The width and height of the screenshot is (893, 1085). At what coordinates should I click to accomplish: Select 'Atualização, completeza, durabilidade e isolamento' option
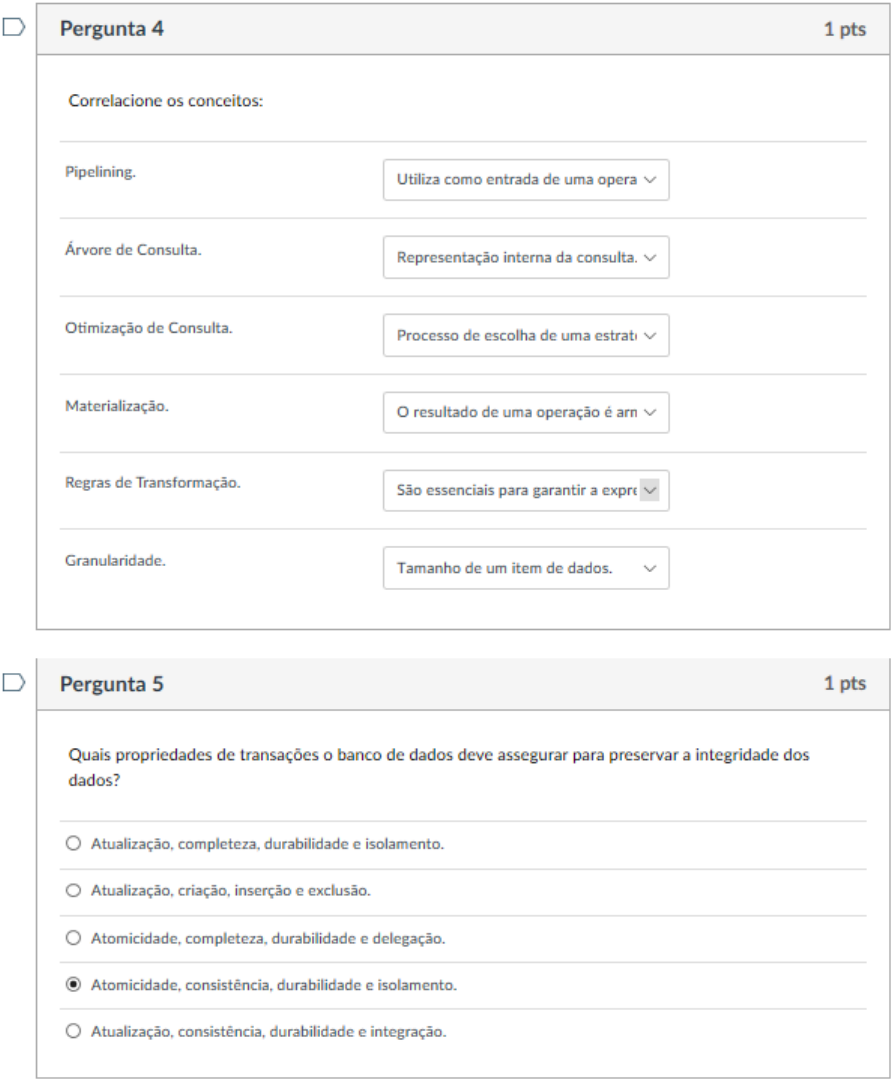(x=73, y=844)
